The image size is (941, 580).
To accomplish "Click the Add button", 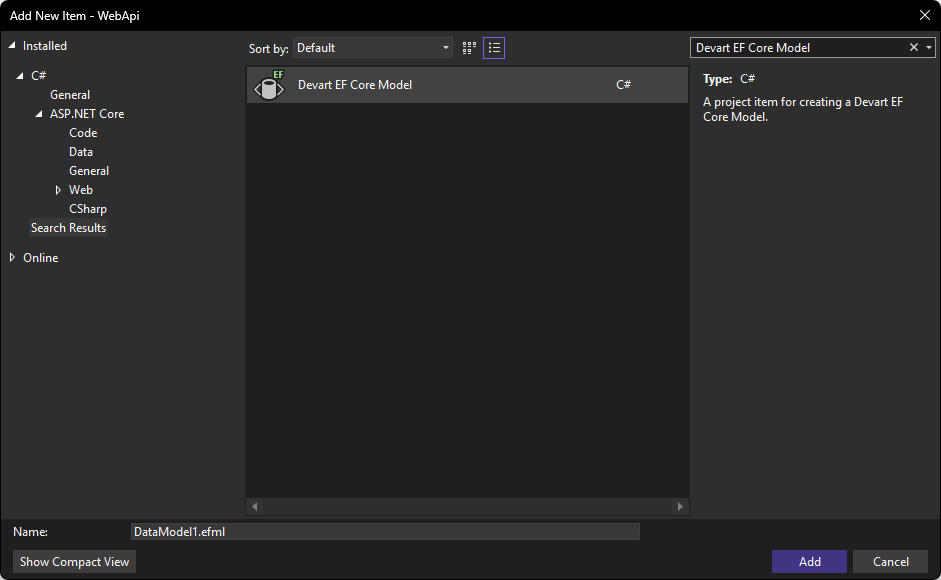I will tap(809, 561).
